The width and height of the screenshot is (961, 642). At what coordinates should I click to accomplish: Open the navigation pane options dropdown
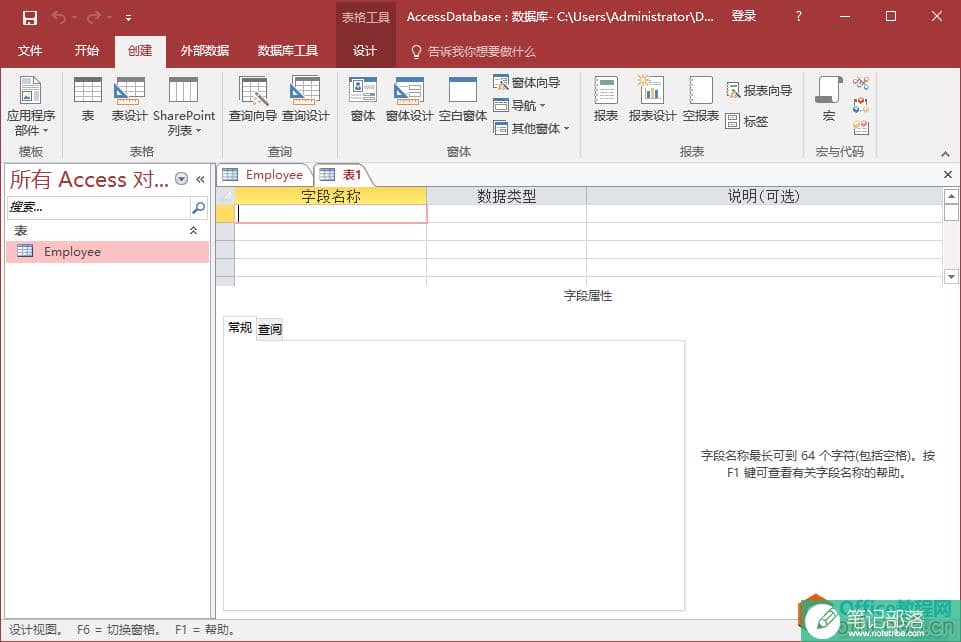pos(181,179)
